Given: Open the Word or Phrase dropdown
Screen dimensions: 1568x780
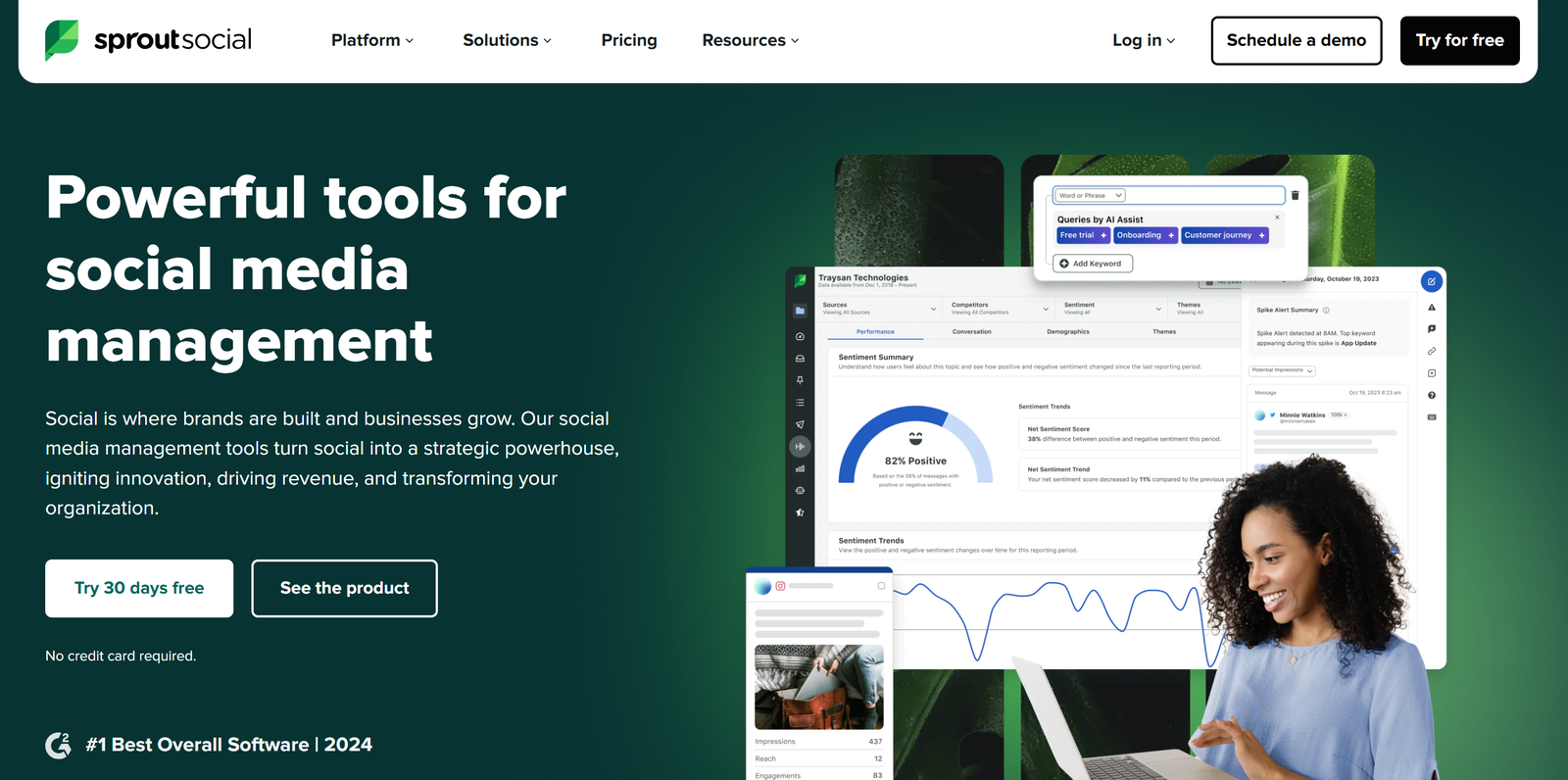Looking at the screenshot, I should click(x=1091, y=195).
